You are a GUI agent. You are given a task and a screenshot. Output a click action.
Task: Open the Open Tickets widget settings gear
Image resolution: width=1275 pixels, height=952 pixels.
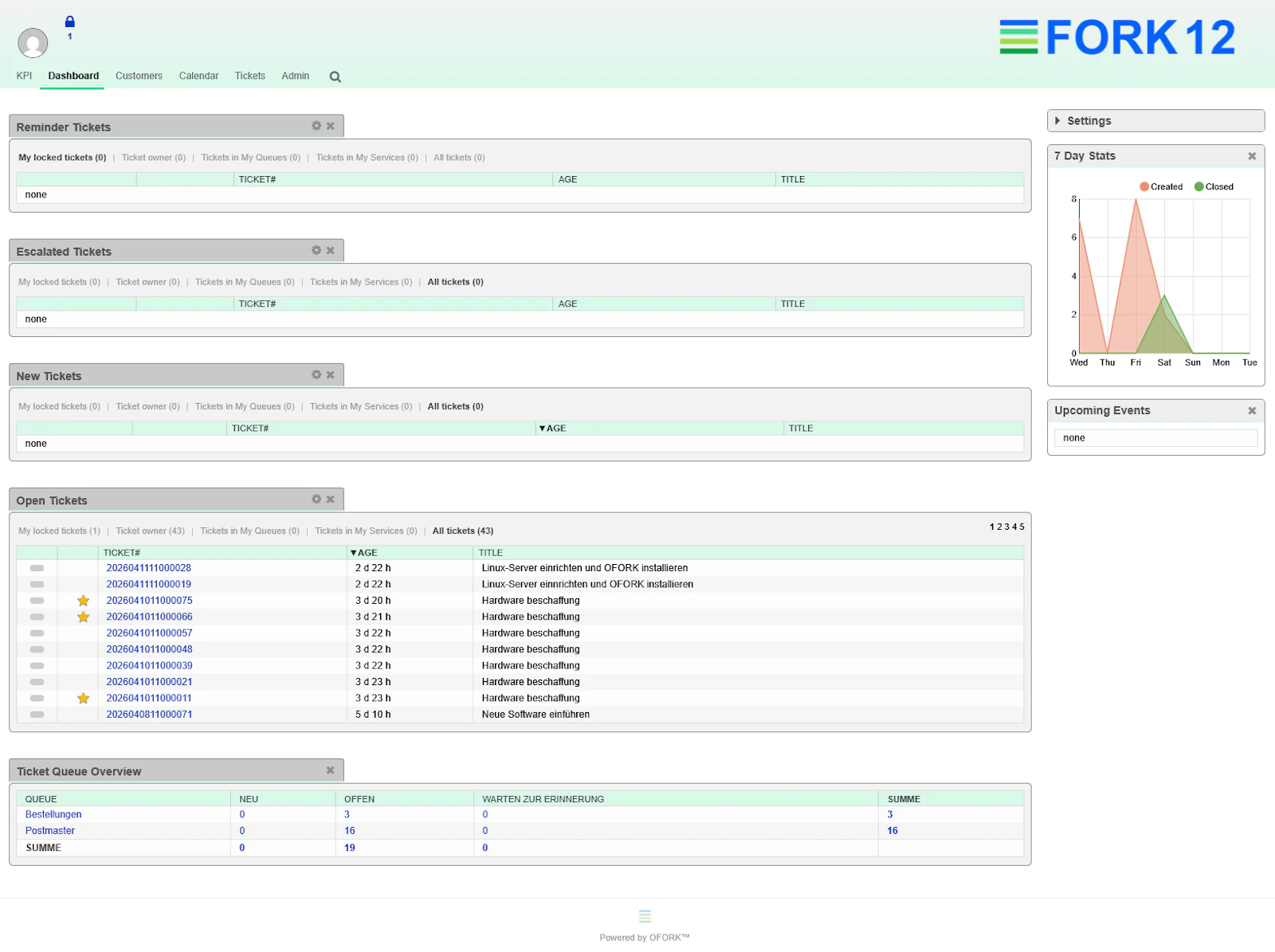[316, 499]
